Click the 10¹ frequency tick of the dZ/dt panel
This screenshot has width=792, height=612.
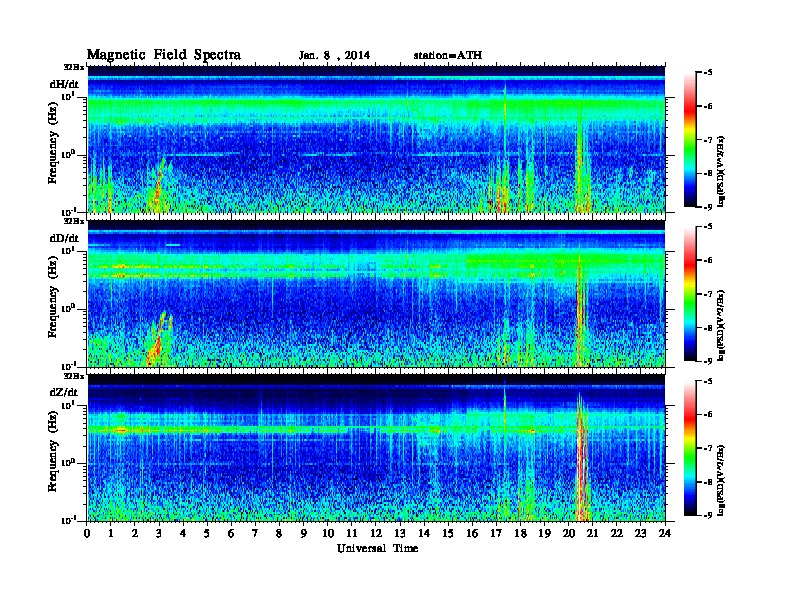(67, 404)
